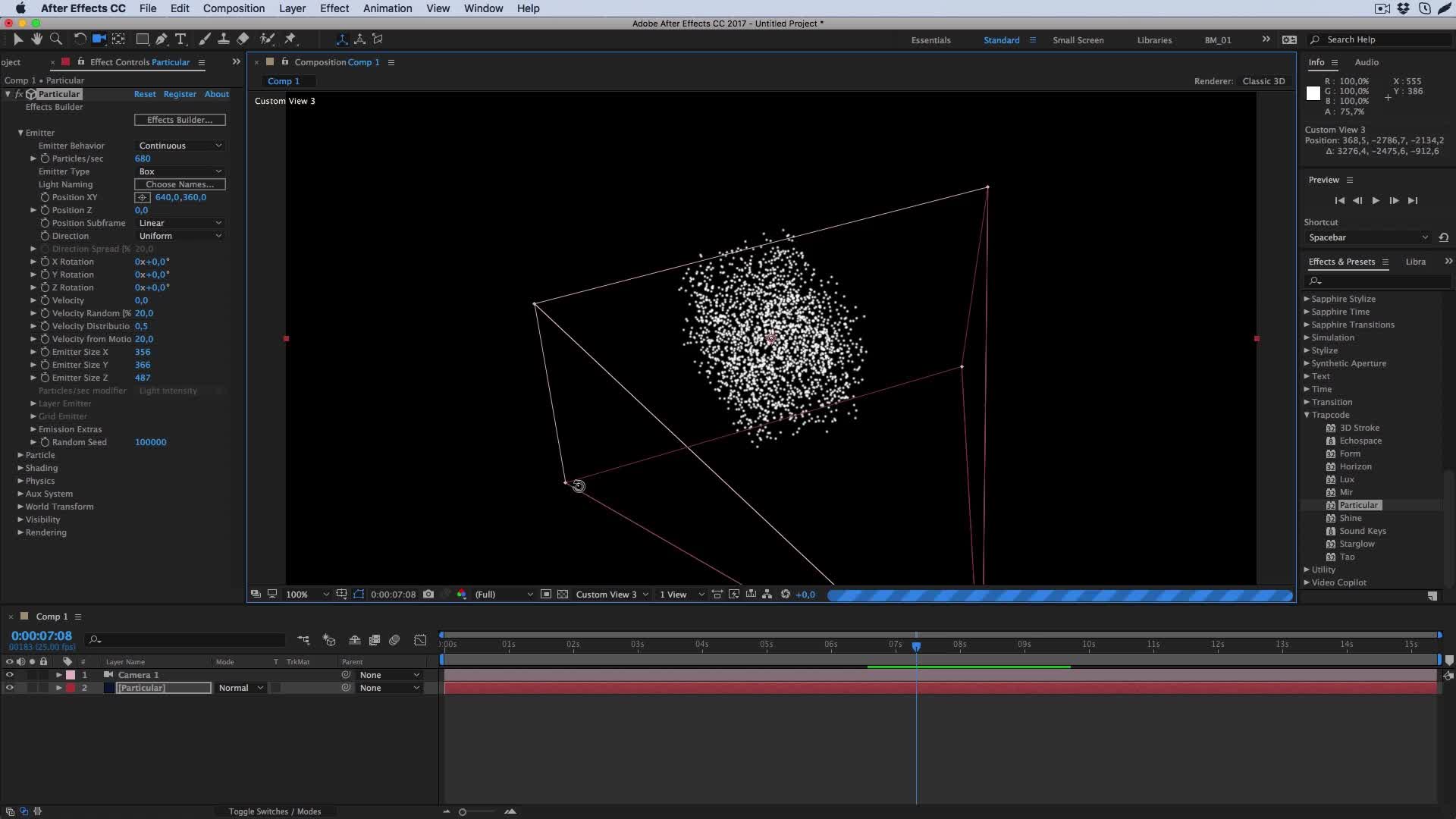Image resolution: width=1456 pixels, height=819 pixels.
Task: Click the timeline zoom slider handle
Action: pos(463,811)
